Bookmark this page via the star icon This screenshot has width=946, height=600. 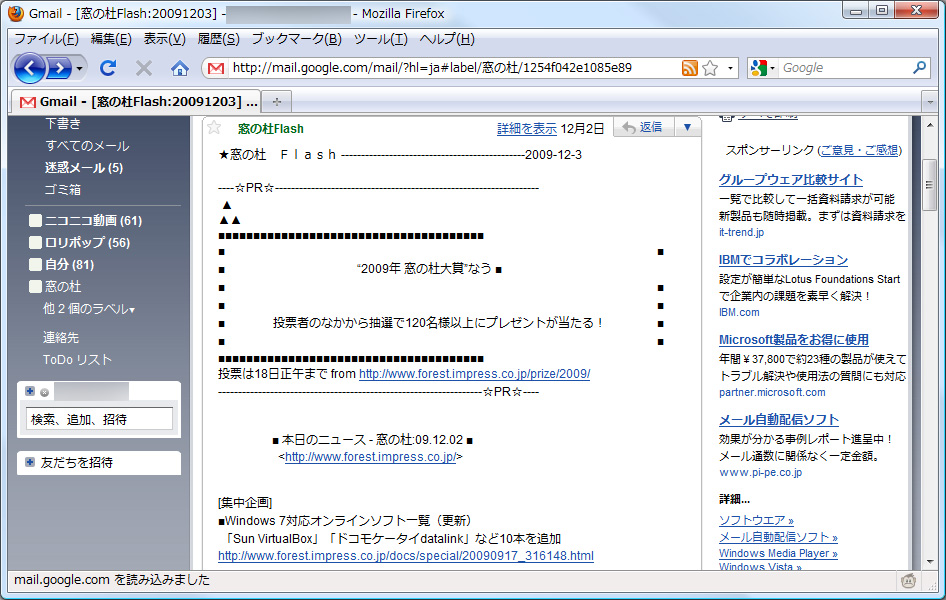(710, 68)
